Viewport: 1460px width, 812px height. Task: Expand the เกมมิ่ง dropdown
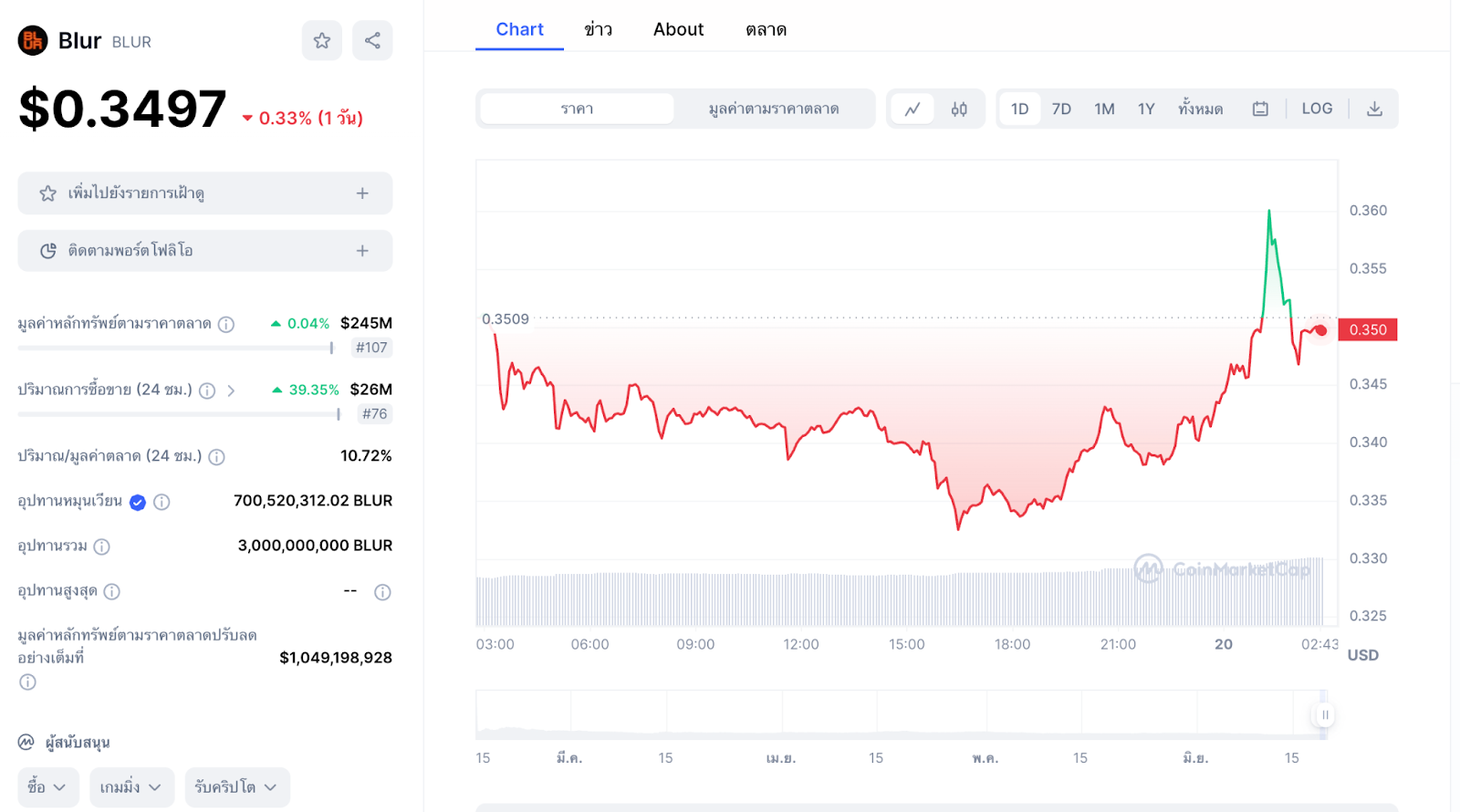130,786
